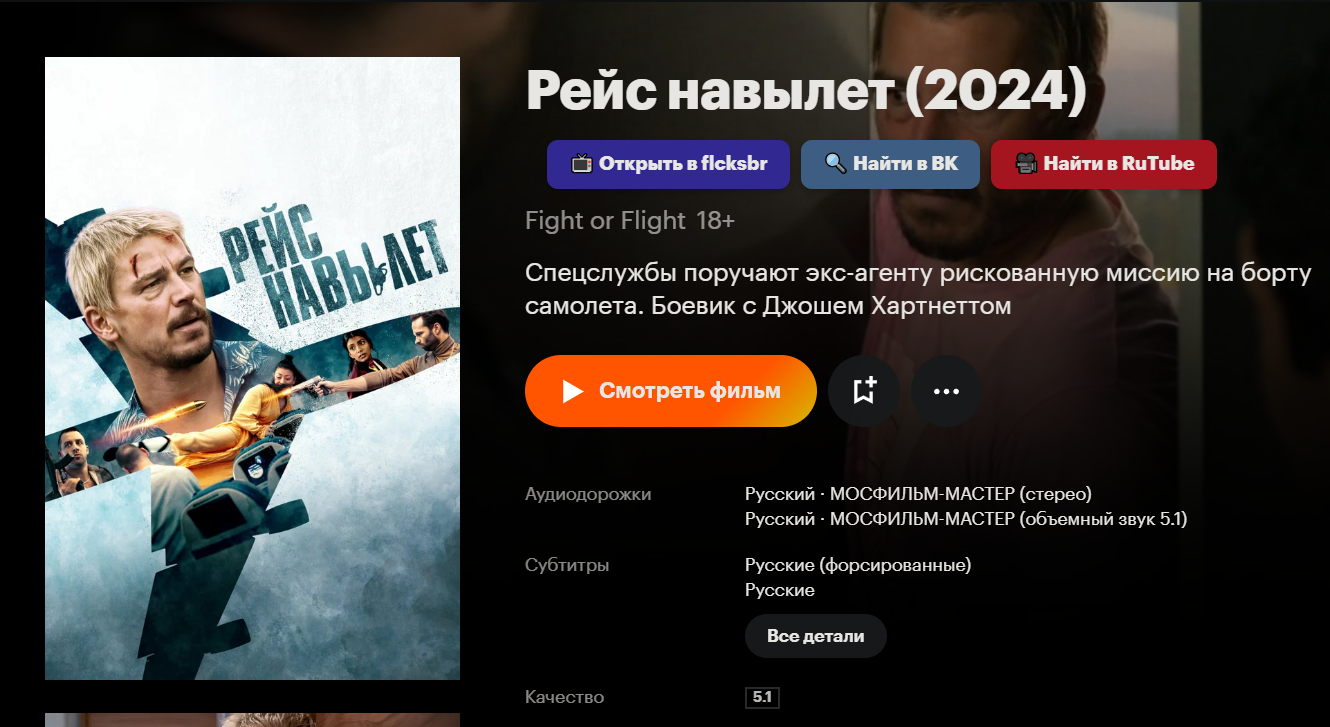Choose Русские (форсированные) subtitles
Viewport: 1330px width, 727px height.
[858, 565]
